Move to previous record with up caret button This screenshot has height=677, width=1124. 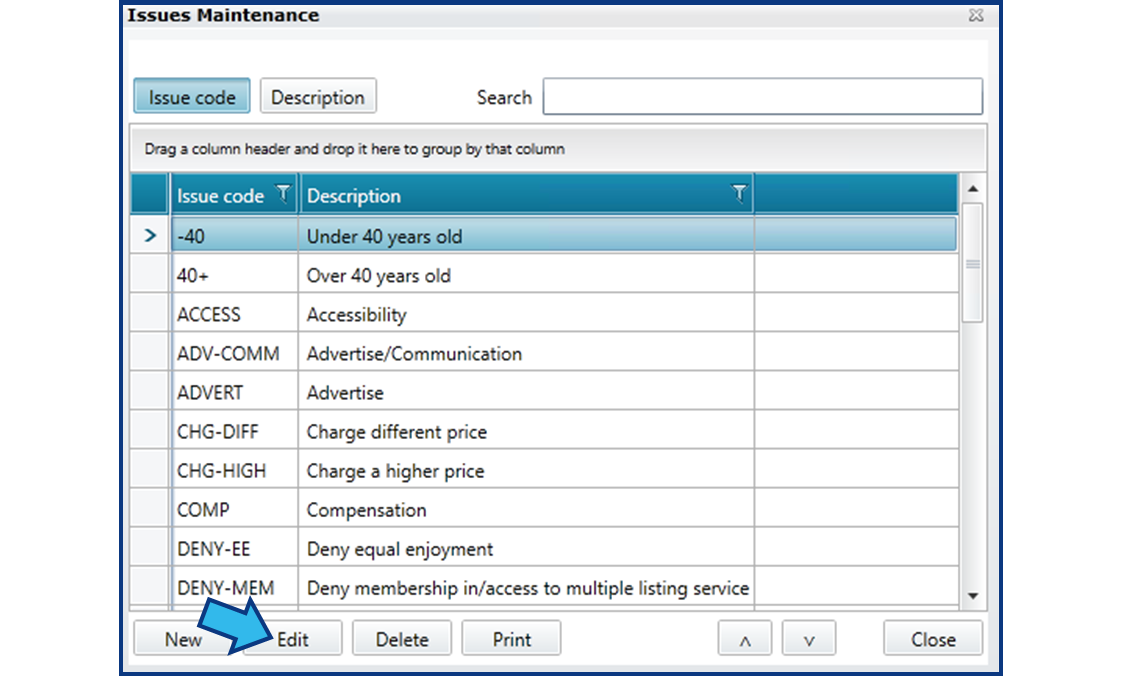[x=745, y=638]
